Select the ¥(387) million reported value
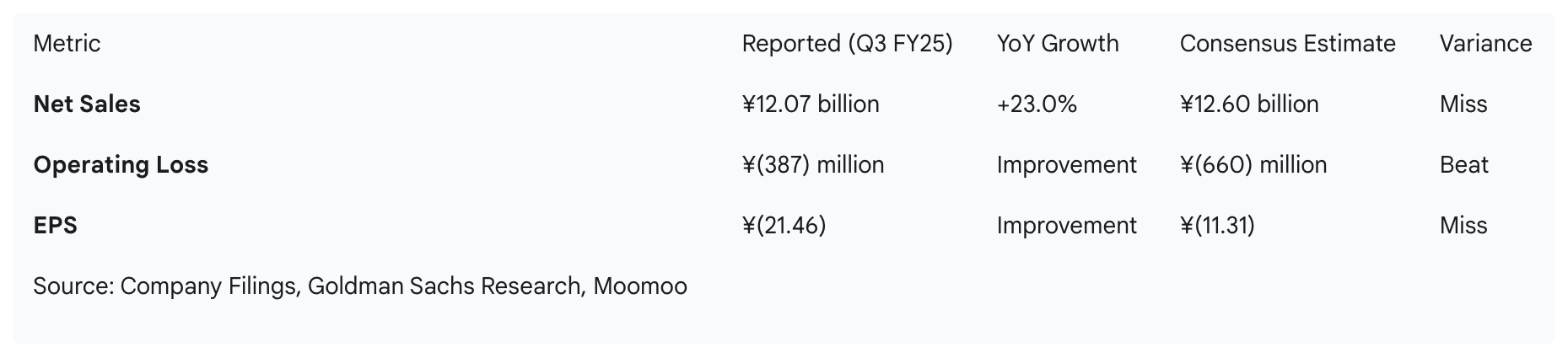Image resolution: width=1568 pixels, height=358 pixels. click(x=812, y=165)
